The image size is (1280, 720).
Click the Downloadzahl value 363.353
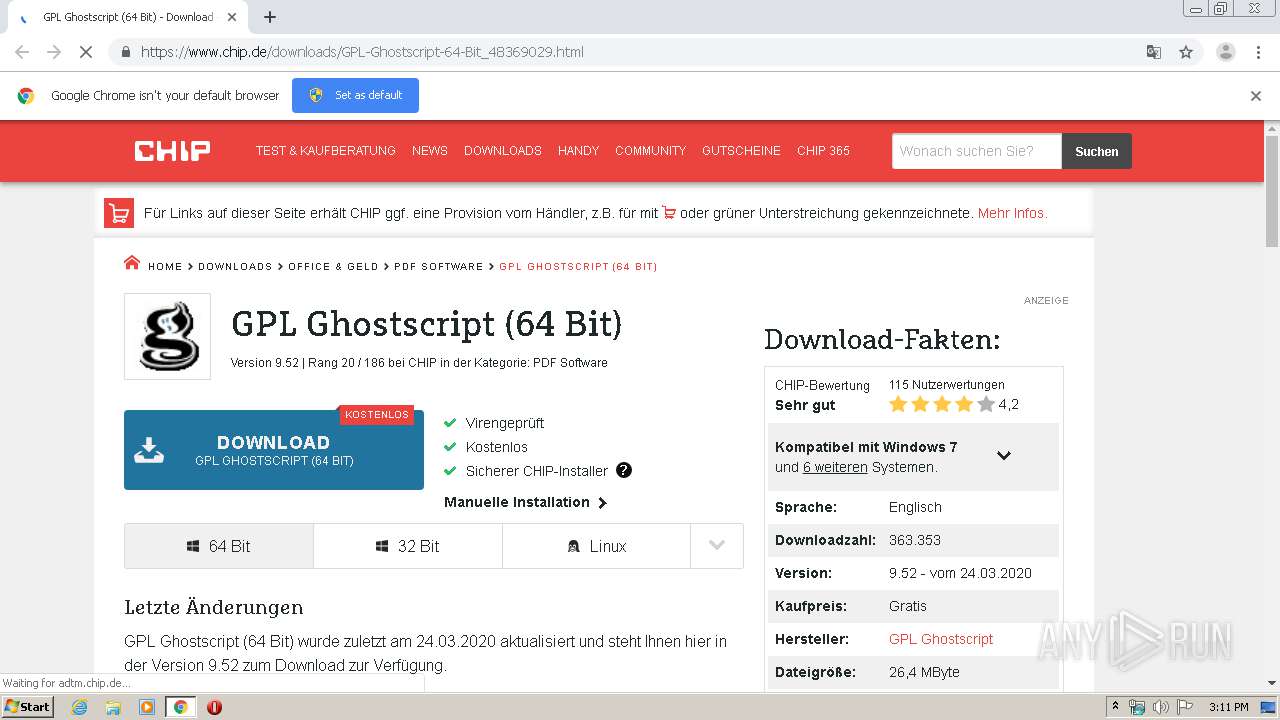tap(915, 540)
